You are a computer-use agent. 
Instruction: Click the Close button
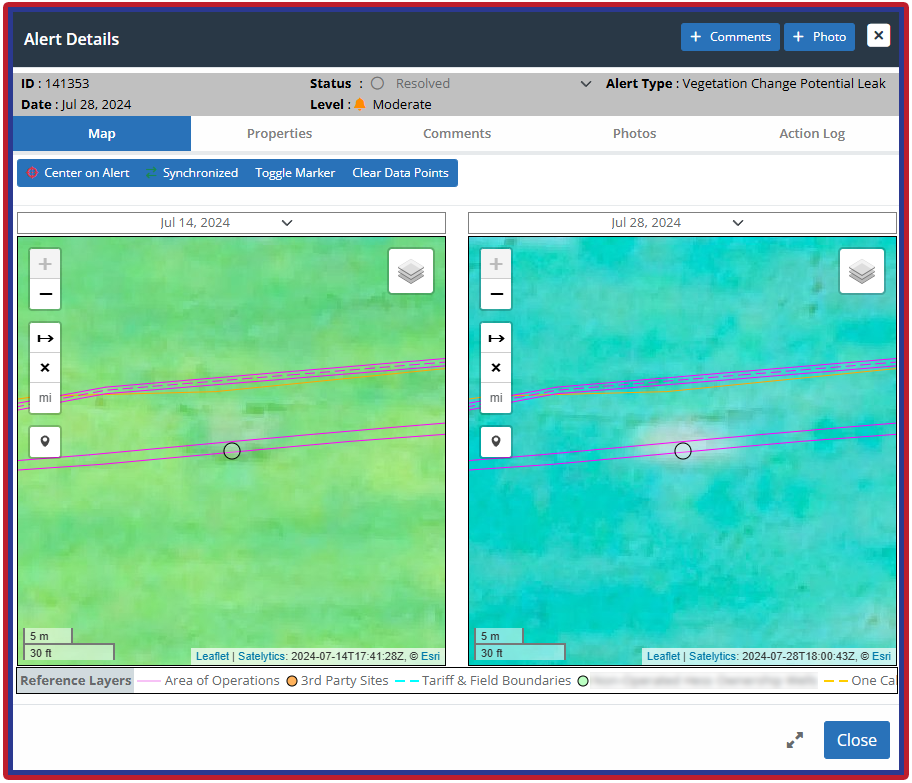856,740
